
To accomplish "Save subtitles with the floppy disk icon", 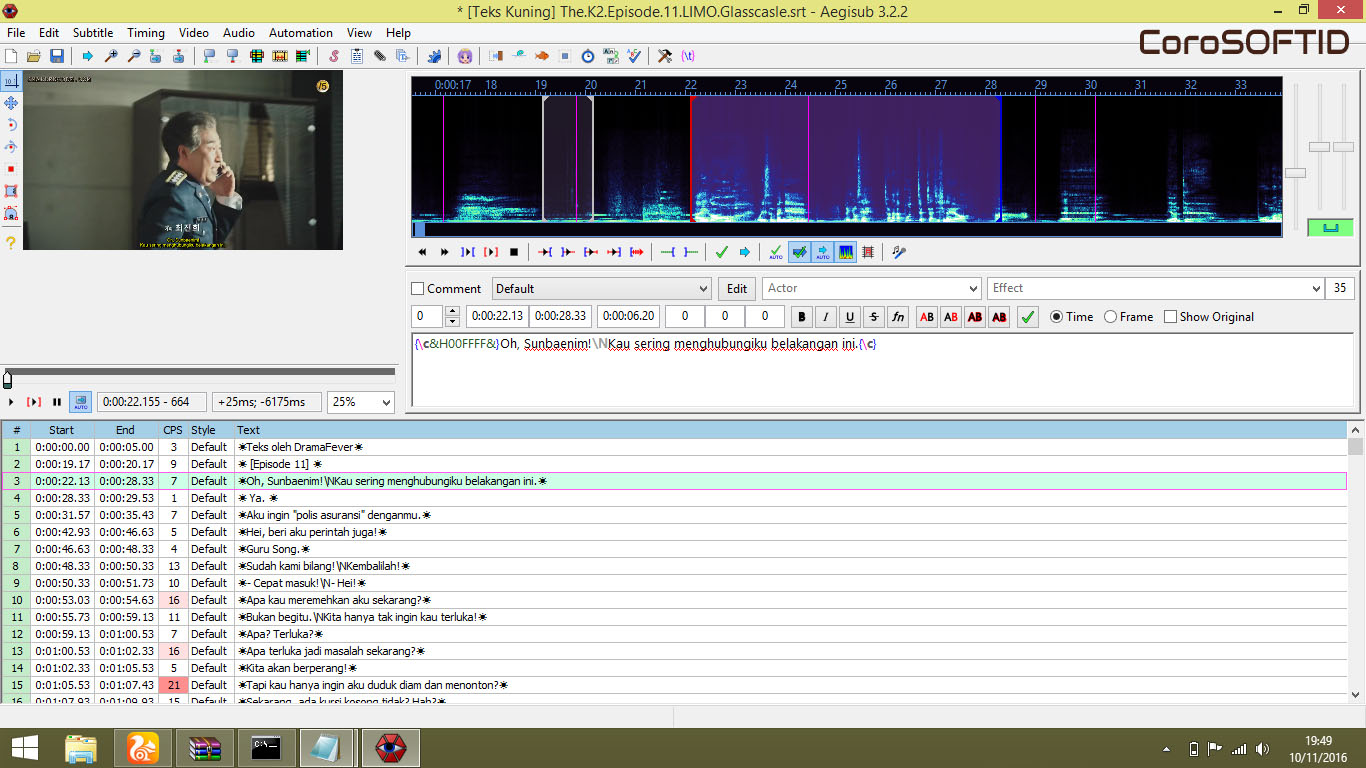I will pos(57,56).
